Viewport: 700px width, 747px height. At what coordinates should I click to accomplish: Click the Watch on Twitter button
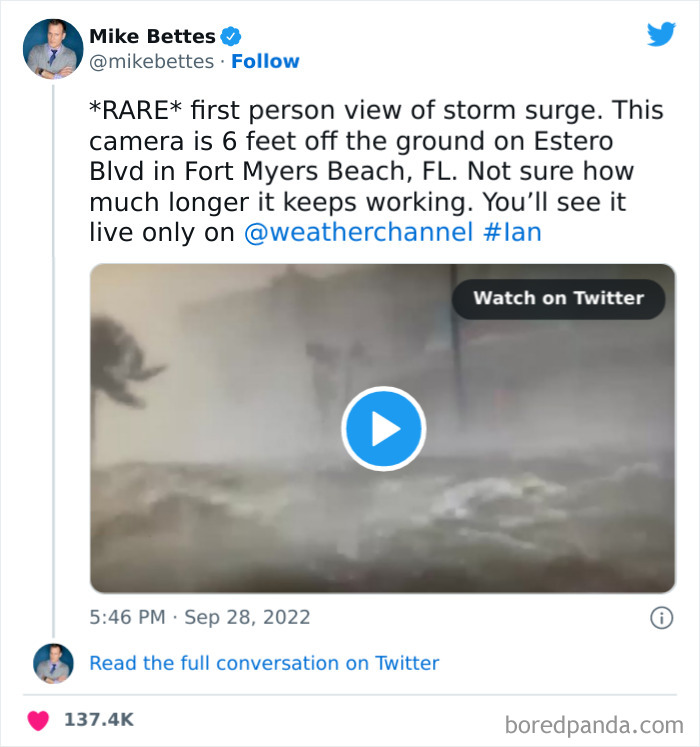click(558, 298)
